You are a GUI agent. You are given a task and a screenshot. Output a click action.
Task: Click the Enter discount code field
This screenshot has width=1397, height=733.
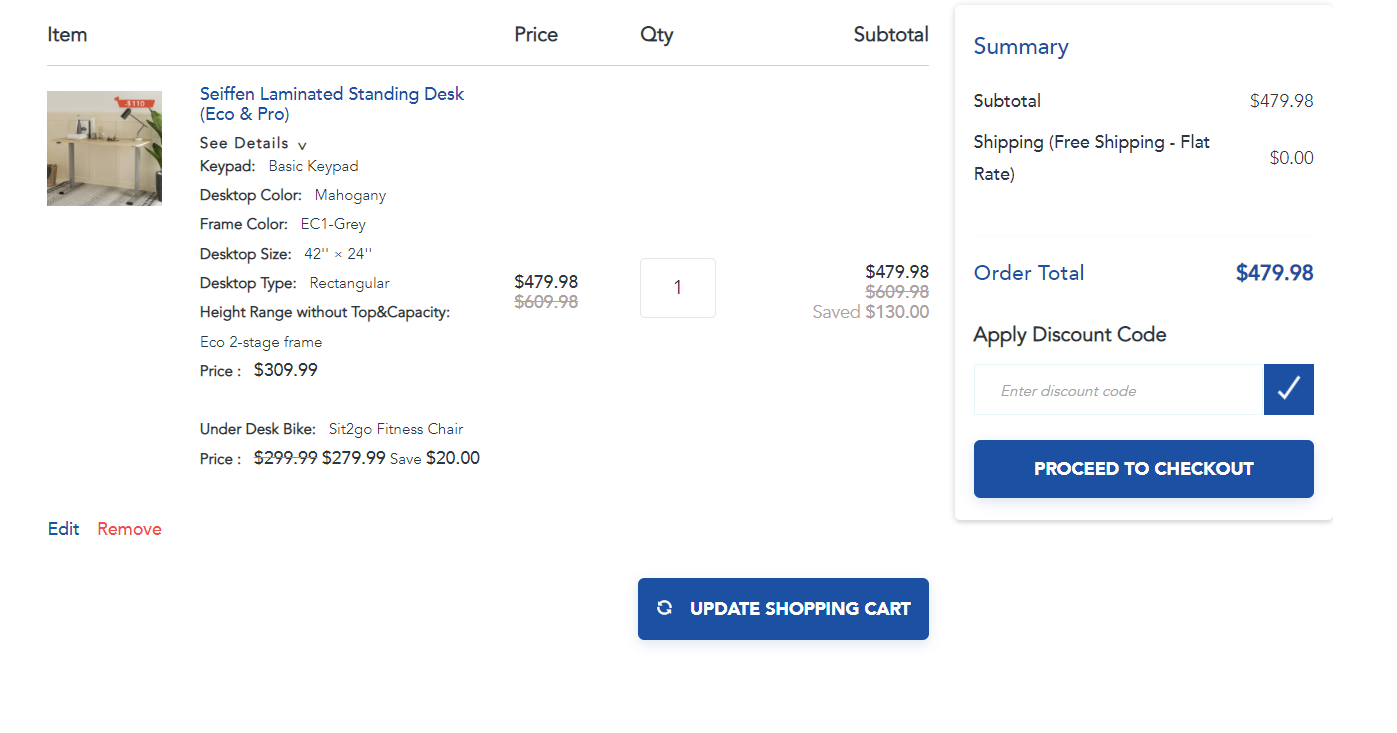tap(1118, 390)
